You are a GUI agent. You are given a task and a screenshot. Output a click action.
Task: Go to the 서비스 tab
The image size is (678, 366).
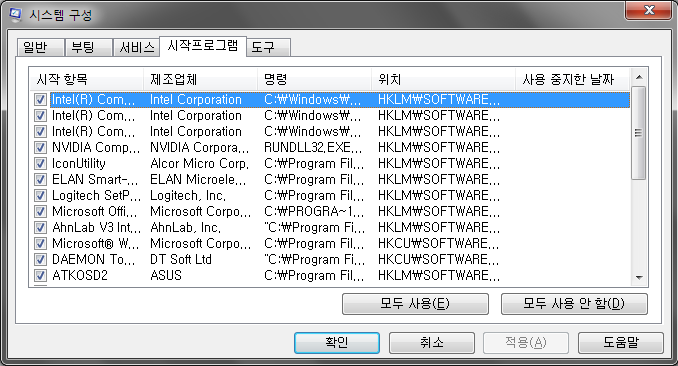coord(136,47)
